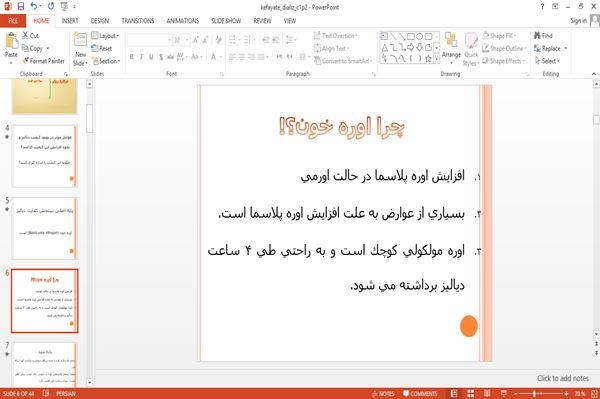This screenshot has width=600, height=399.
Task: Open the font size dropdown
Action: (x=187, y=40)
